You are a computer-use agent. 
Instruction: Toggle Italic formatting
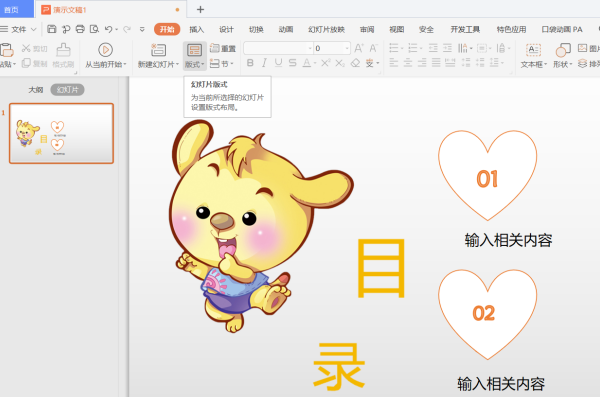pos(264,63)
